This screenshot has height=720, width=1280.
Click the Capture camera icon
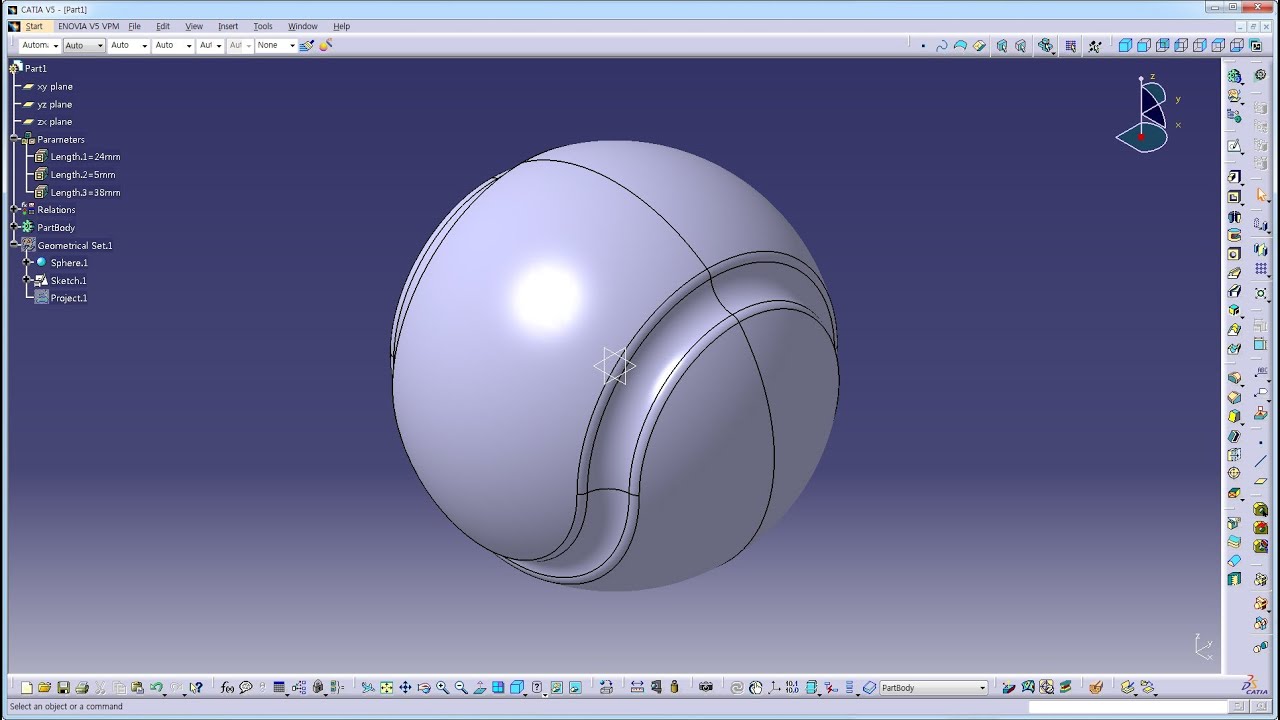(706, 688)
